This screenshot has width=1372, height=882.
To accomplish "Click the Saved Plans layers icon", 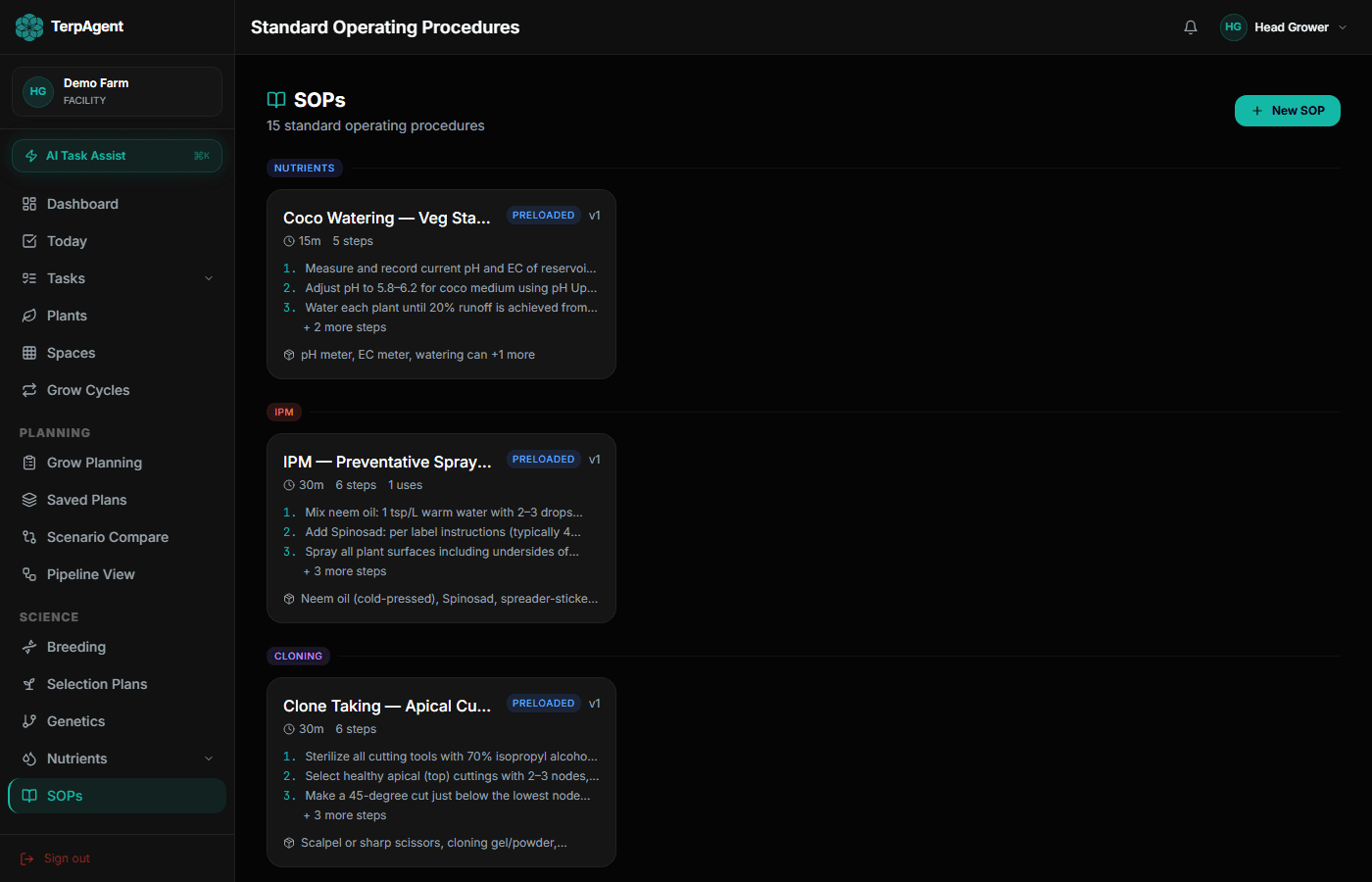I will tap(29, 500).
